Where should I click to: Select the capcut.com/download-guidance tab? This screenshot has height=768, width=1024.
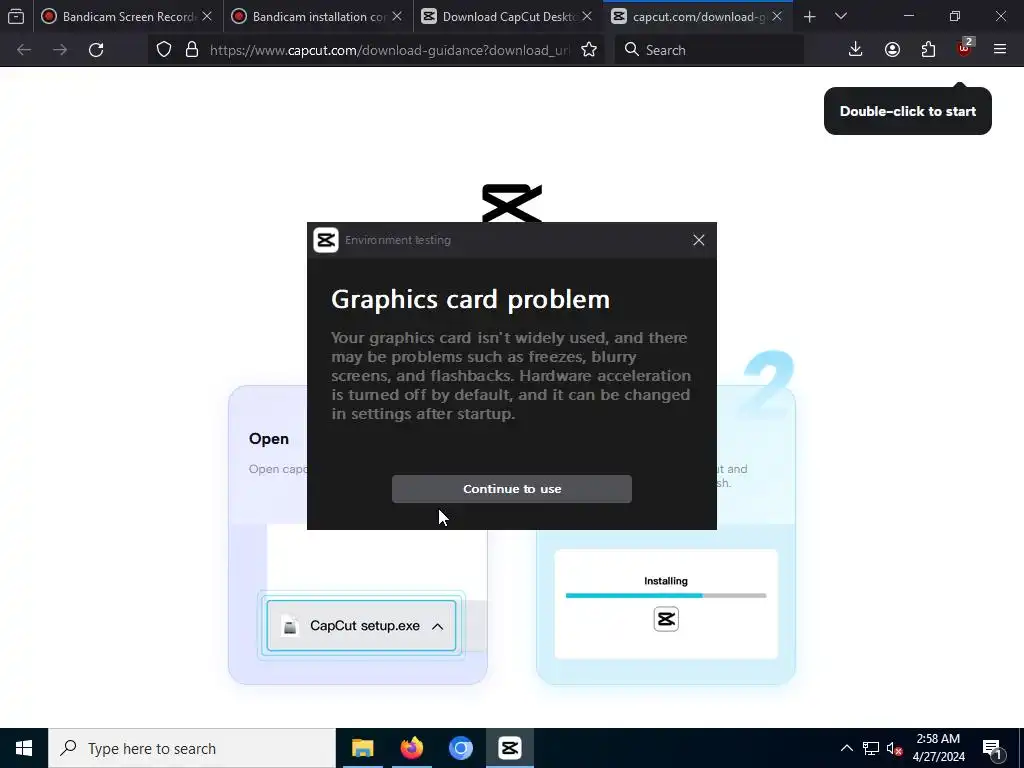[x=698, y=16]
